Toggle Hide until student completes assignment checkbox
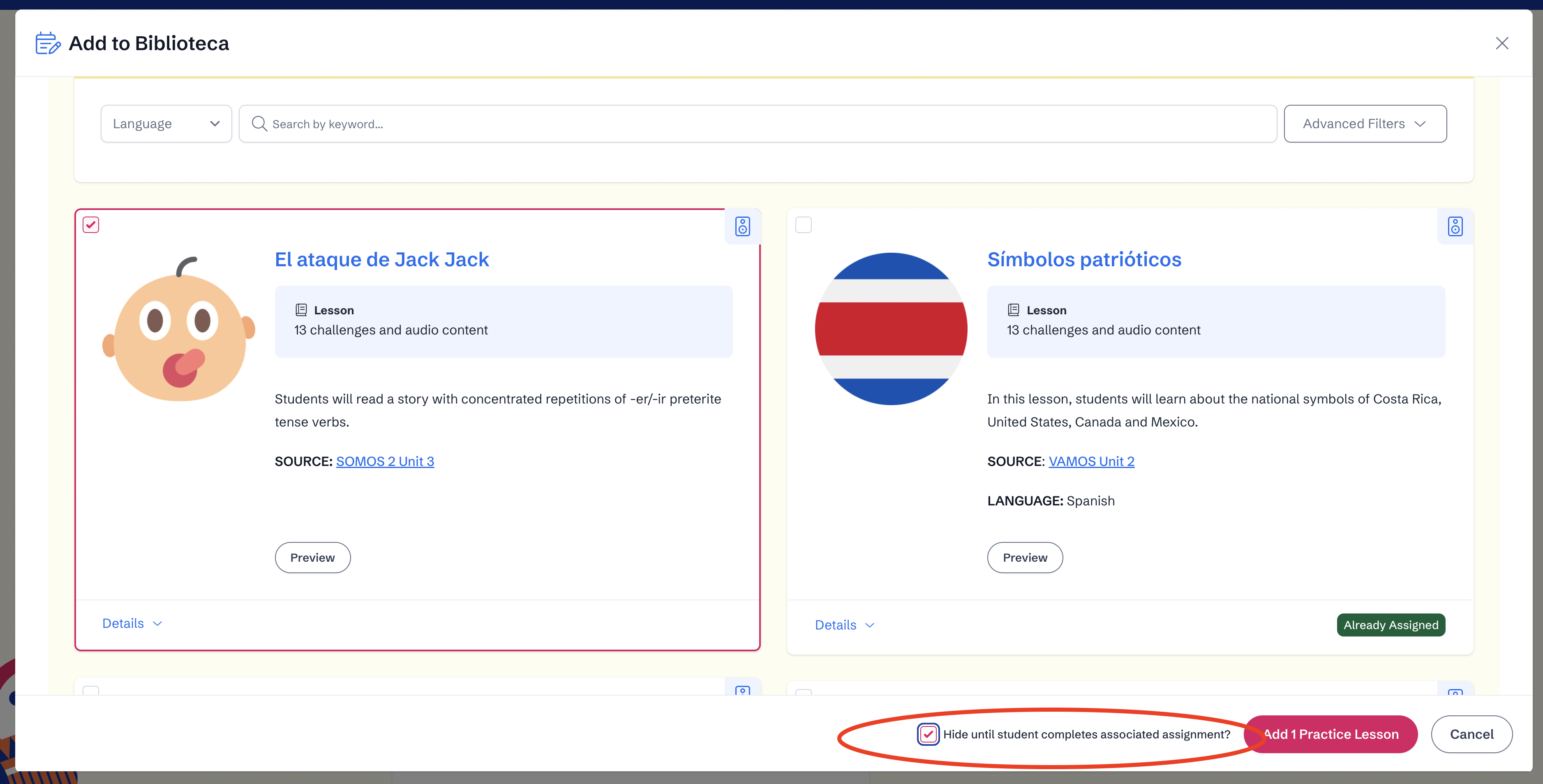Screen dimensions: 1543x784 928,734
